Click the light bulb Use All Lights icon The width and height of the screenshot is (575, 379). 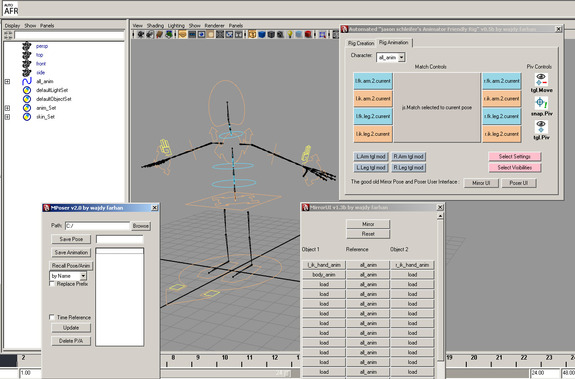point(290,34)
